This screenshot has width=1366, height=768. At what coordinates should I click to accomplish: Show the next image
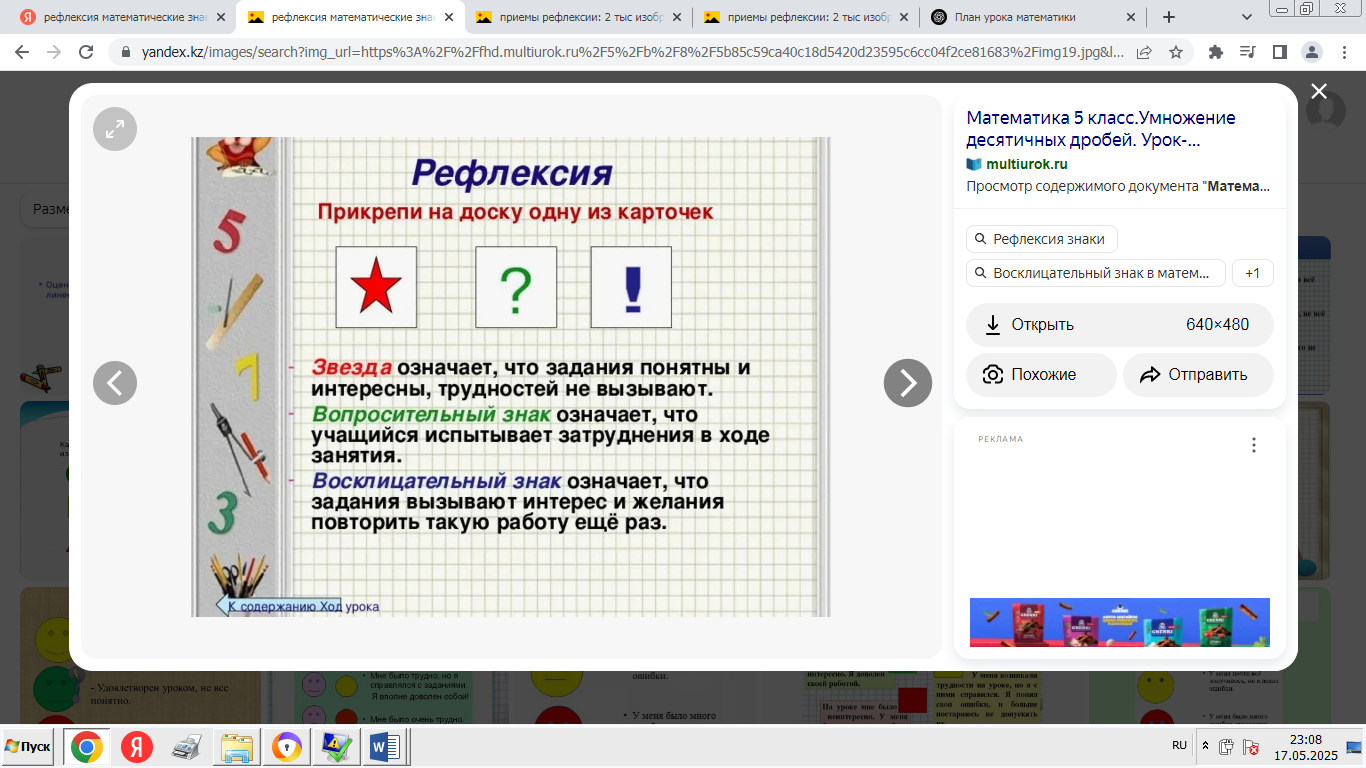[907, 382]
